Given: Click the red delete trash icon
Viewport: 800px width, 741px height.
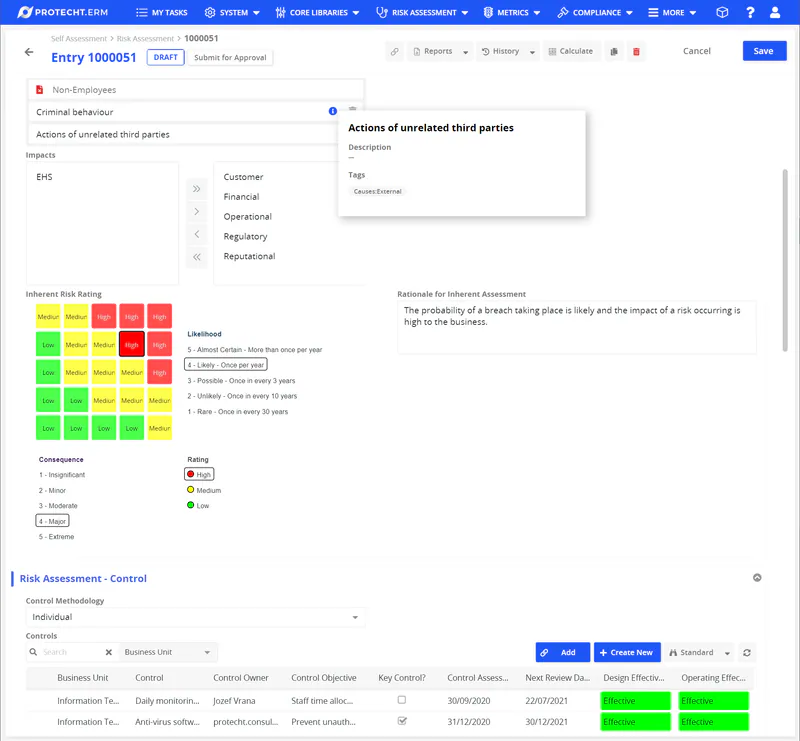Looking at the screenshot, I should pos(636,52).
